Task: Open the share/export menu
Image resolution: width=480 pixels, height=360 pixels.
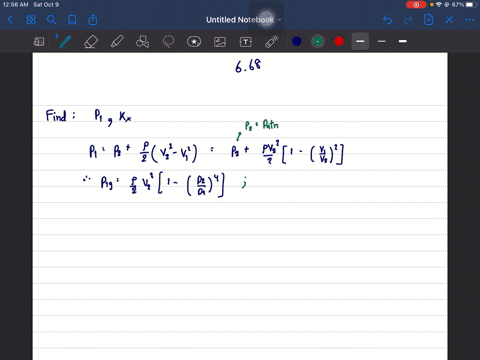Action: pyautogui.click(x=93, y=20)
